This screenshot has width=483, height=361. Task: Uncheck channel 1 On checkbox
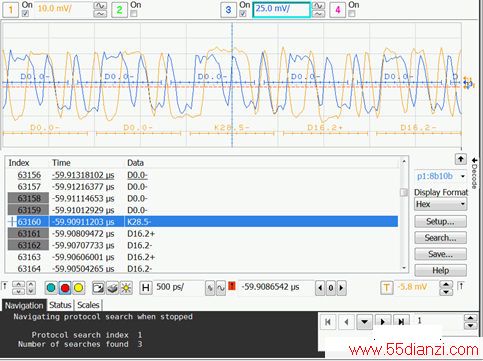(x=25, y=14)
